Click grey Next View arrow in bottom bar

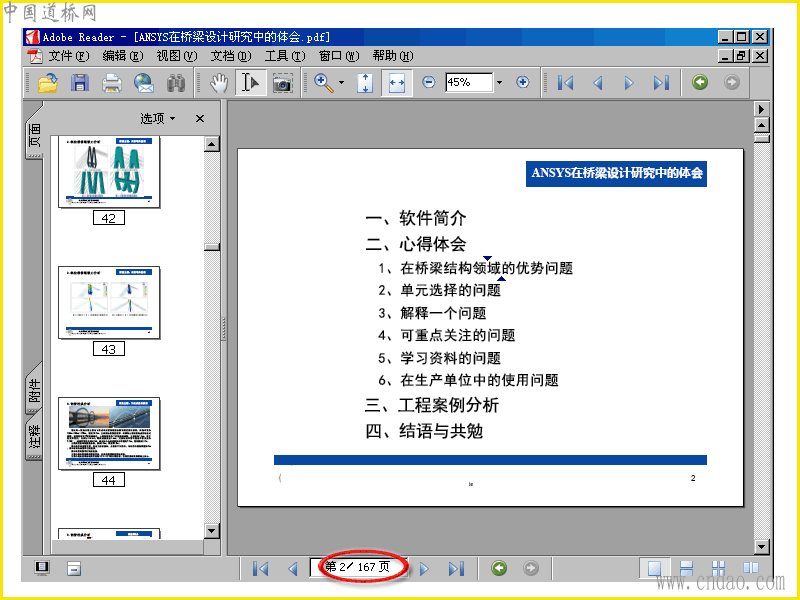531,568
